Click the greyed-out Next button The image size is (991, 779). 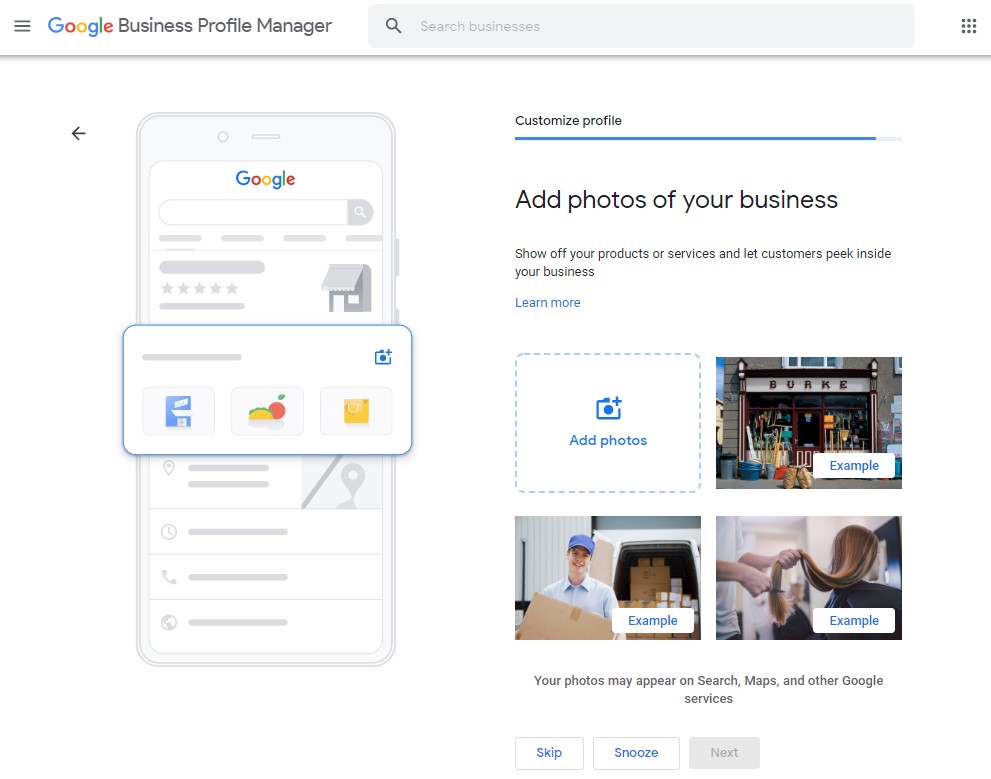pos(724,753)
